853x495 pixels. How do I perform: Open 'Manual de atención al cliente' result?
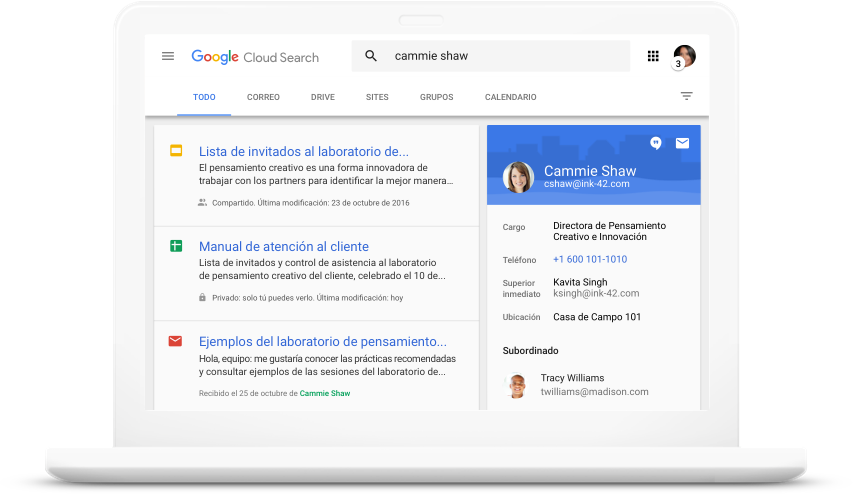click(x=283, y=246)
